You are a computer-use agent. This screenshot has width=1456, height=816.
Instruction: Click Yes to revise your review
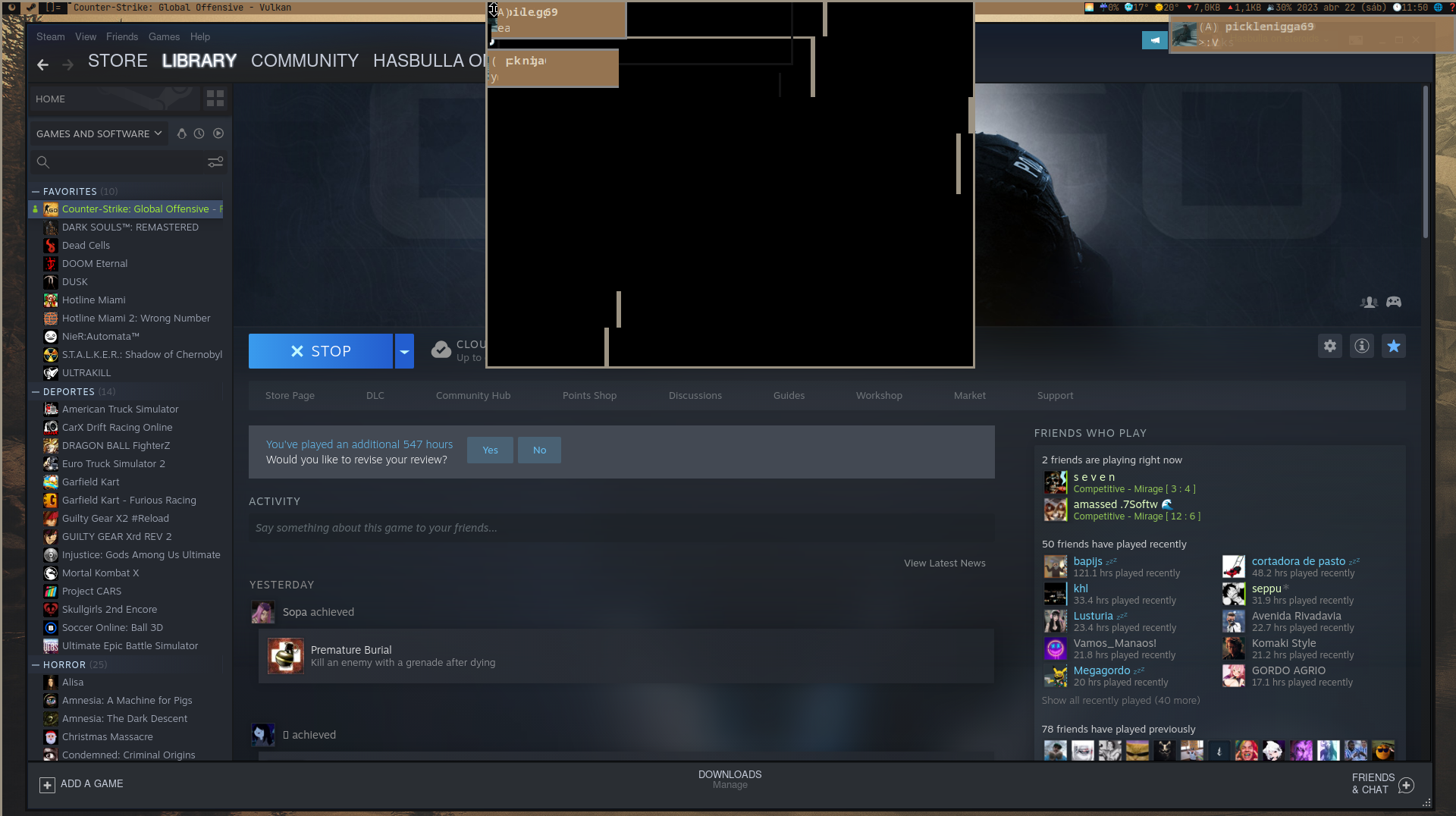(x=489, y=450)
